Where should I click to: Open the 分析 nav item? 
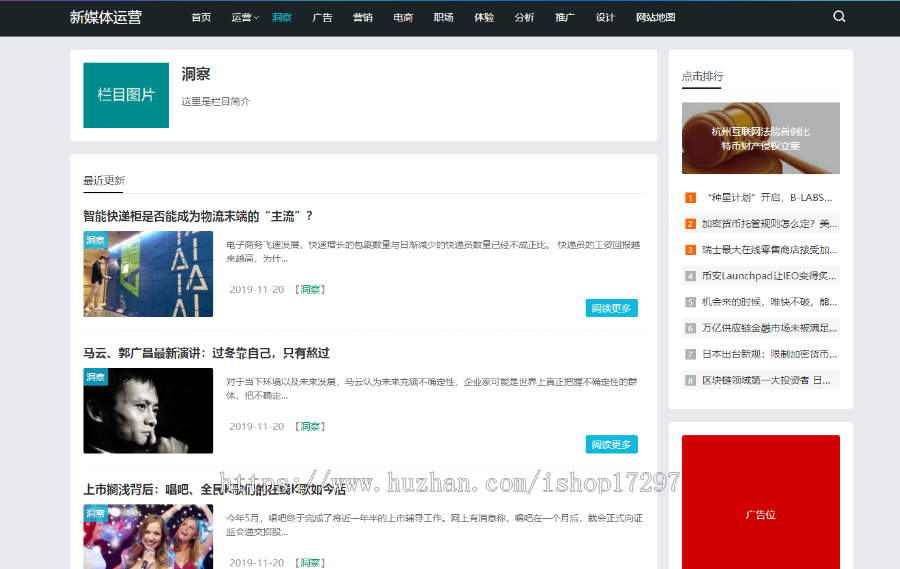coord(524,17)
